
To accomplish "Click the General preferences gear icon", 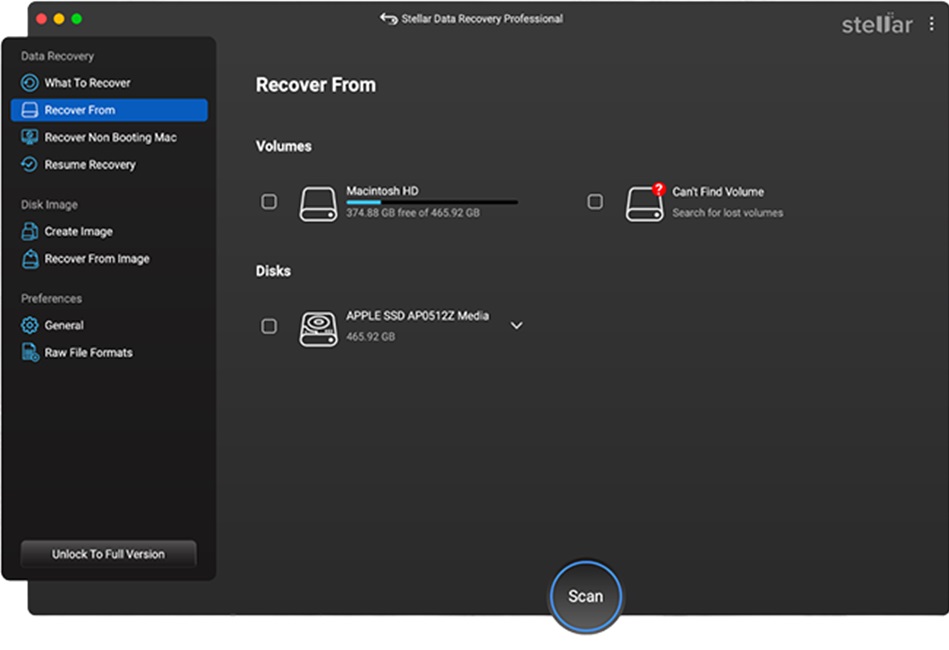I will pos(29,326).
